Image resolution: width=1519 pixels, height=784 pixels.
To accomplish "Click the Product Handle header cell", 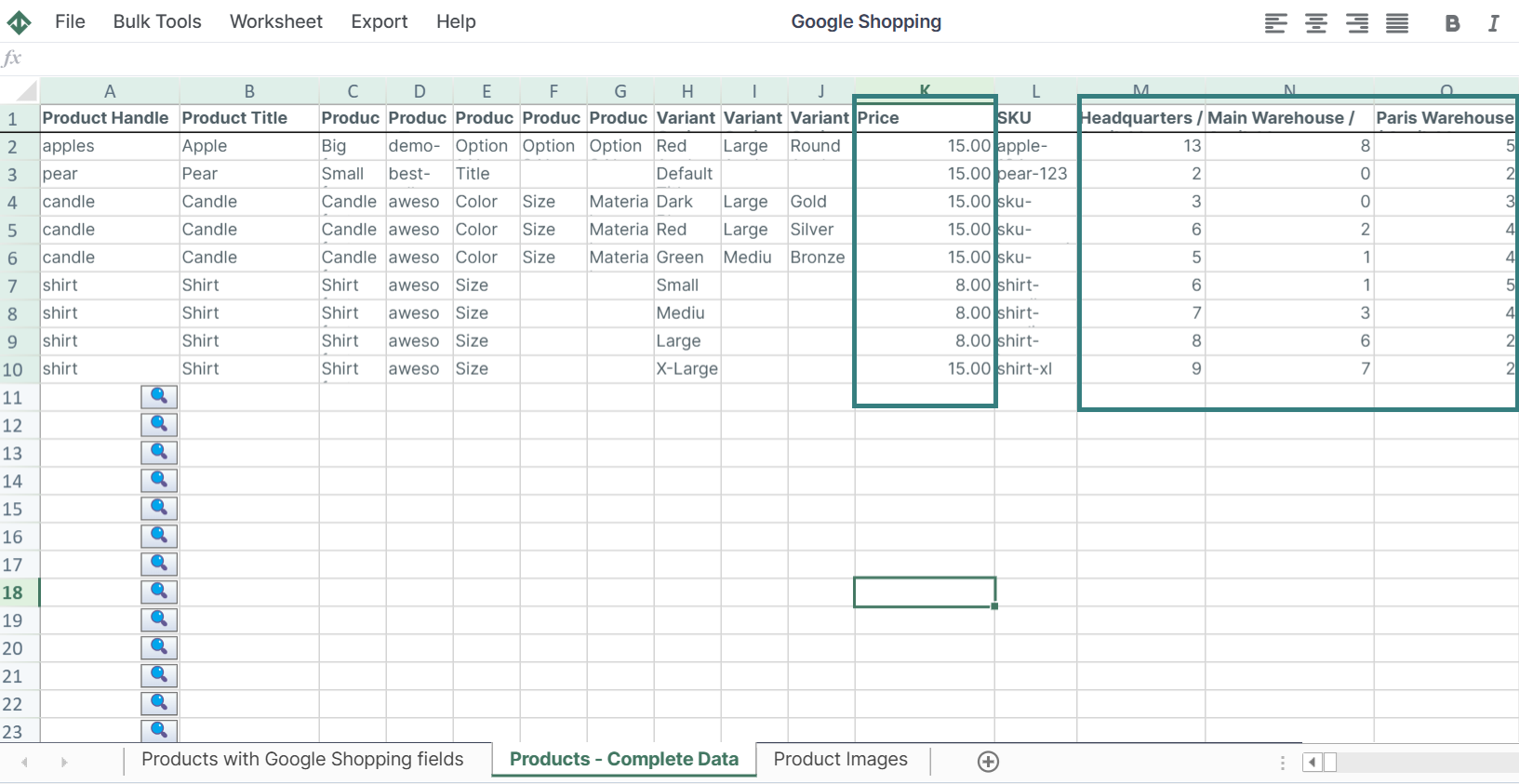I will 110,118.
